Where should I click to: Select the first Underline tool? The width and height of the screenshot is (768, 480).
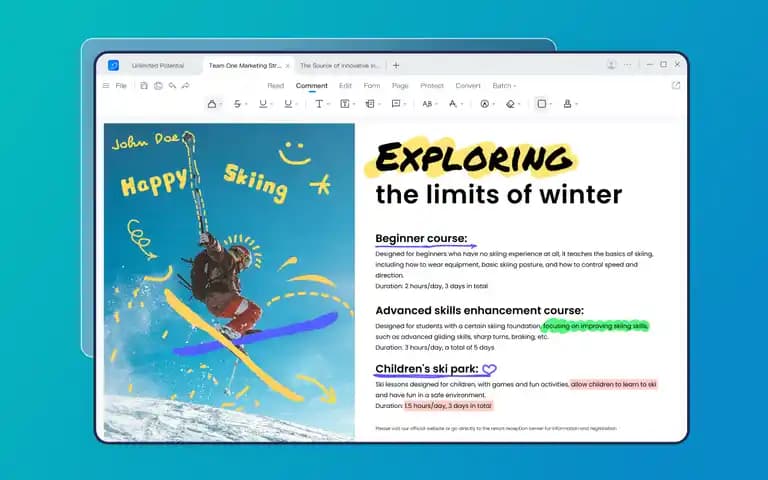(263, 104)
